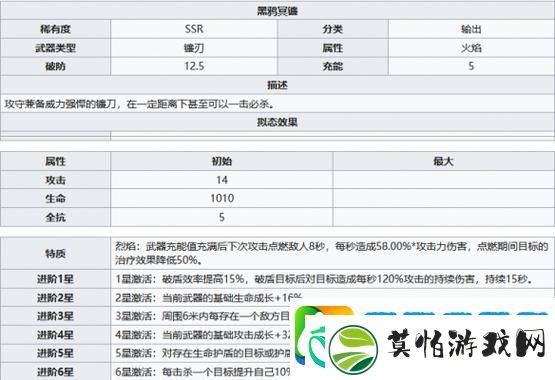Click the 火焰 element value
Viewport: 555px width, 380px height.
[x=471, y=48]
